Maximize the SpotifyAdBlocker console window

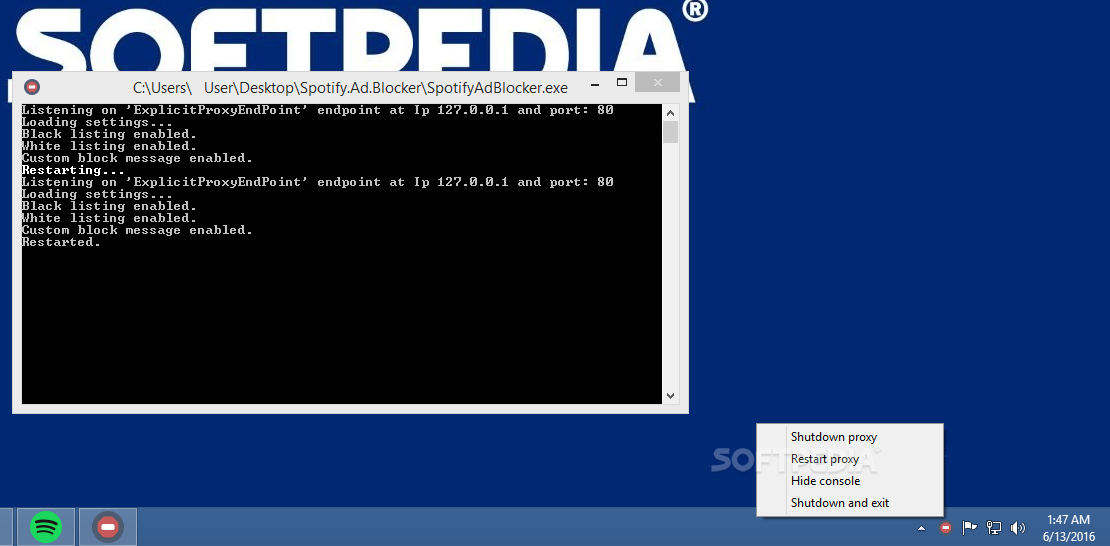click(x=622, y=83)
